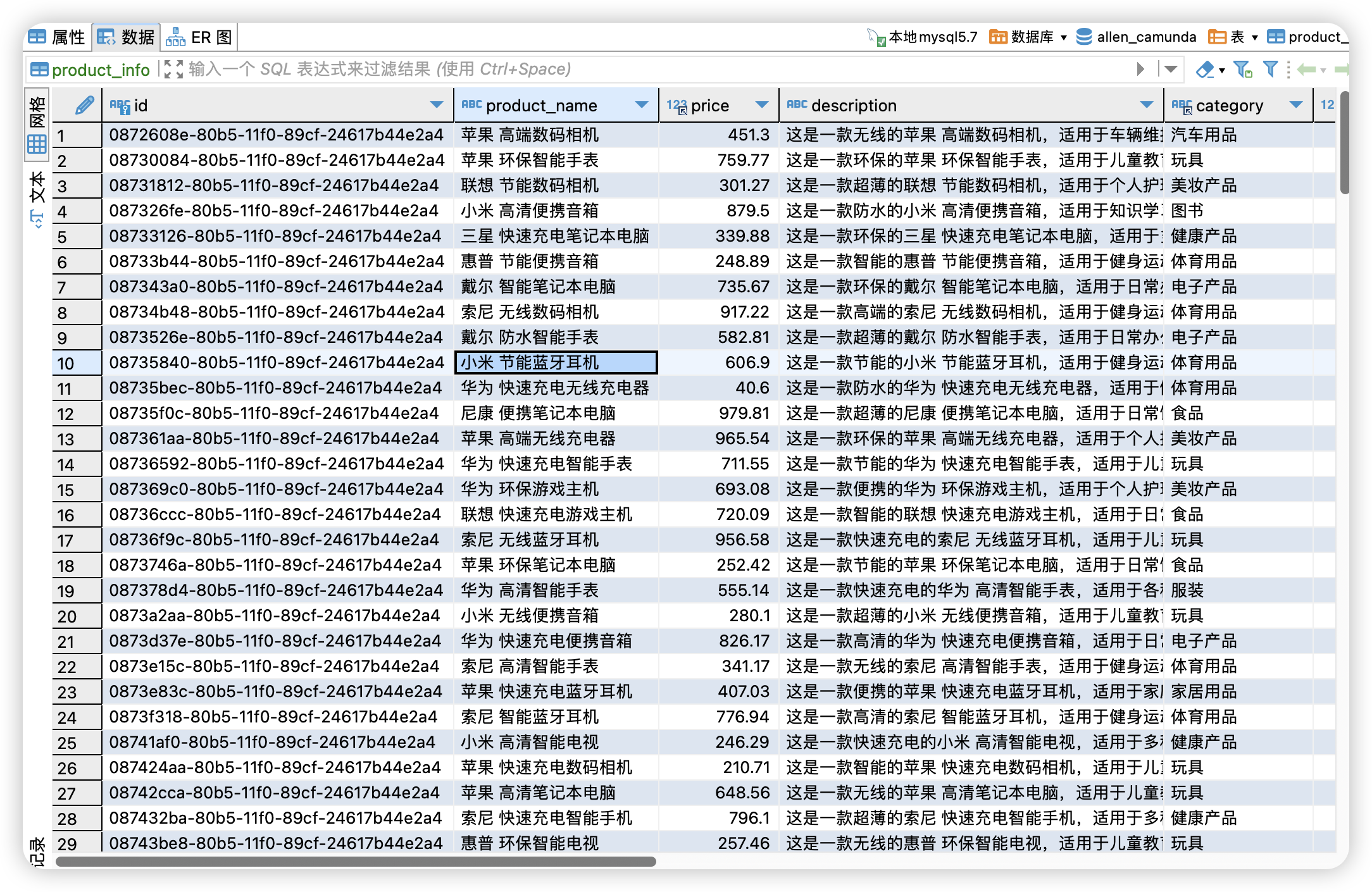Click the product_ table breadcrumb
This screenshot has width=1372, height=892.
(1307, 37)
